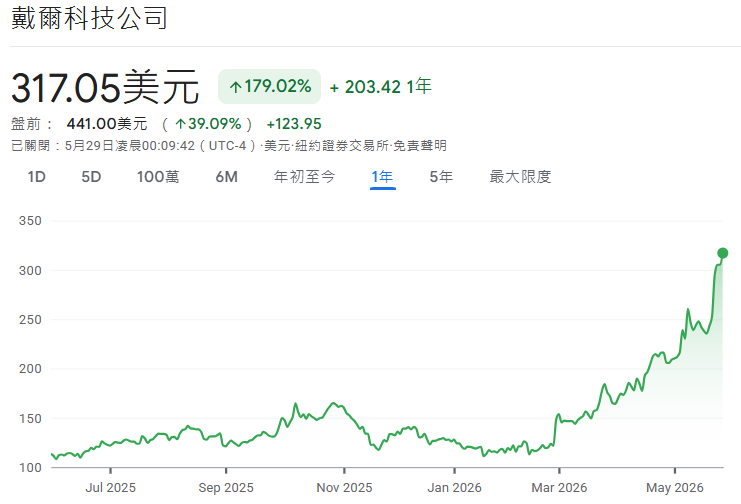This screenshot has width=741, height=504.
Task: Click the Sep 2025 axis label
Action: [226, 487]
